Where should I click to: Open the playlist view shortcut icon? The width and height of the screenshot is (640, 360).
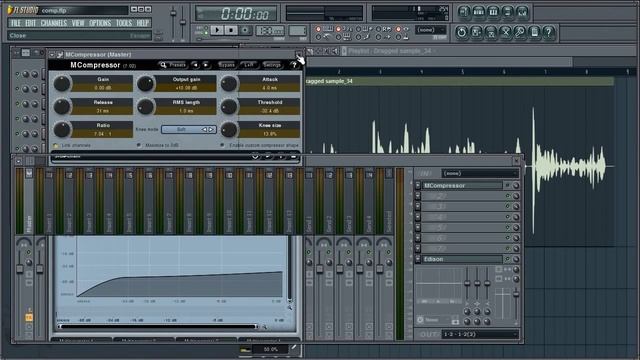464,12
